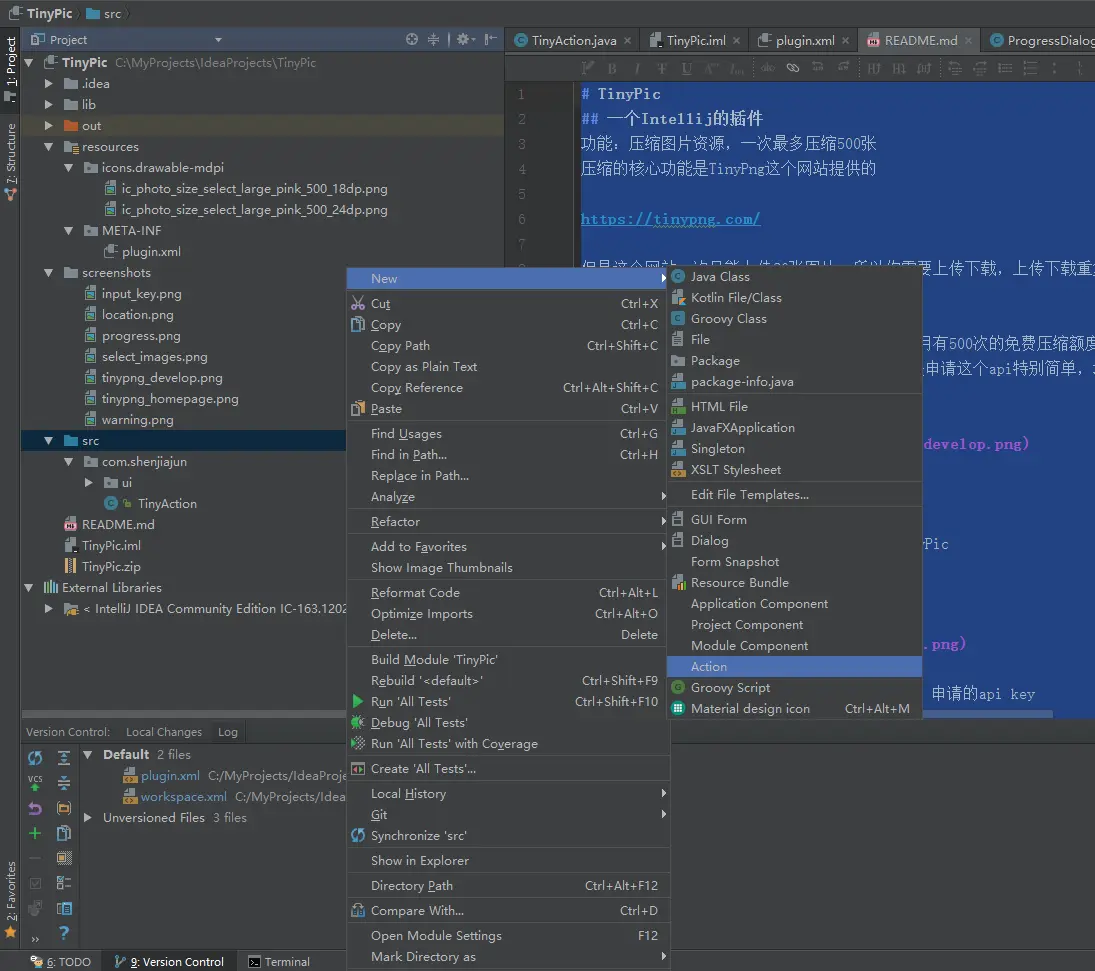The image size is (1095, 971).
Task: Toggle the 6: TODO tool window button
Action: click(x=60, y=962)
